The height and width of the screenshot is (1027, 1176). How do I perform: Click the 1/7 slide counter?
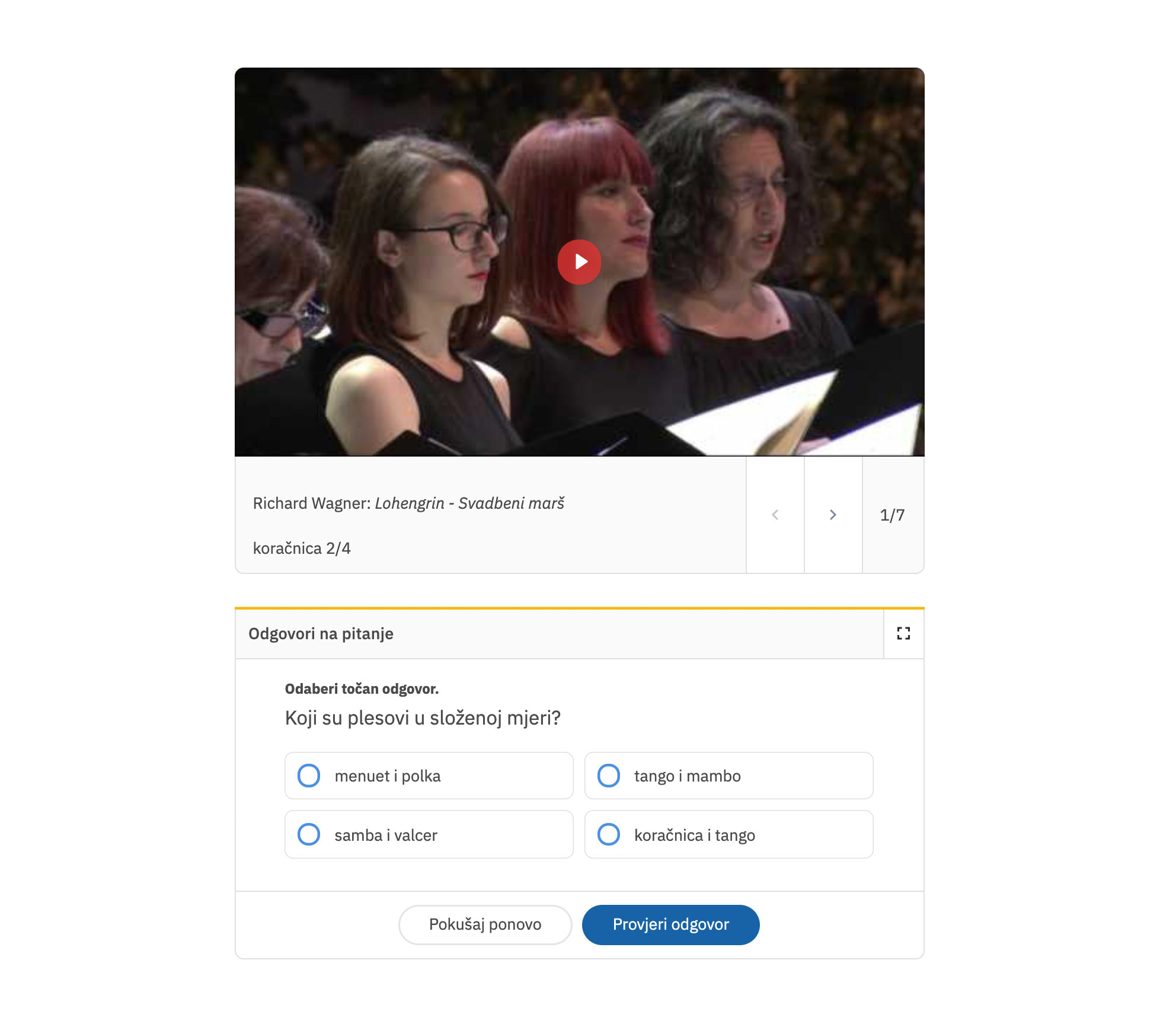(892, 515)
